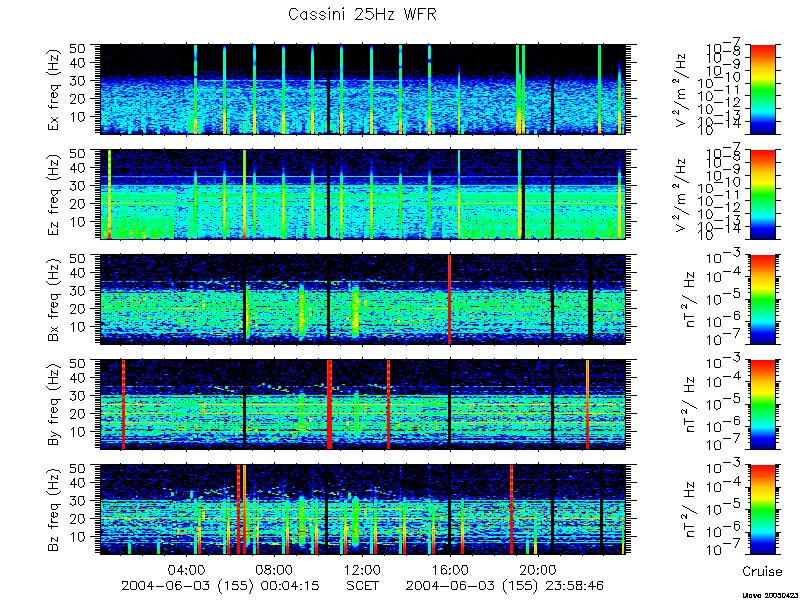Click the Ez freq spectrogram panel

[x=362, y=194]
